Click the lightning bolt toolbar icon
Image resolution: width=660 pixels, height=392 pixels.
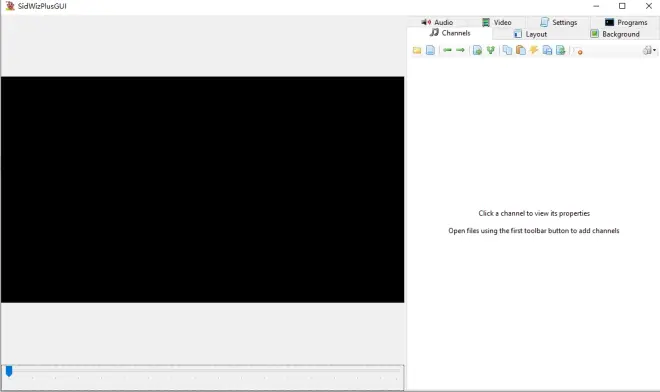(x=534, y=50)
